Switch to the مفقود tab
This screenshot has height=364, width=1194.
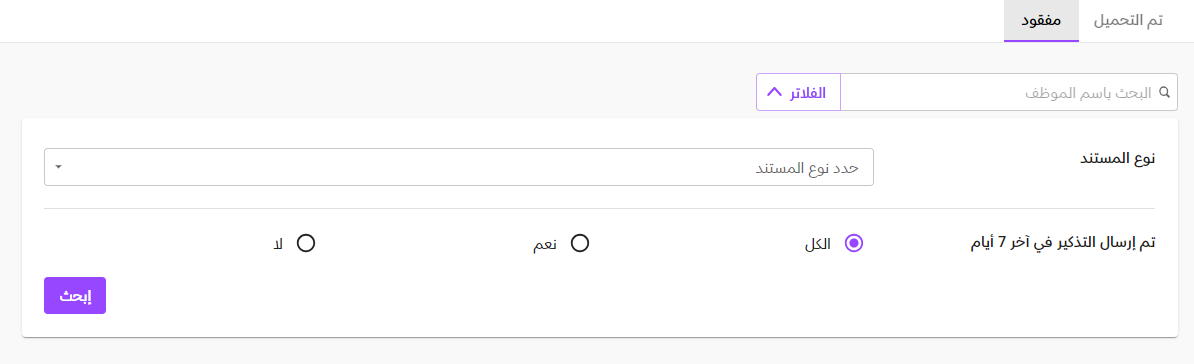click(x=1042, y=21)
